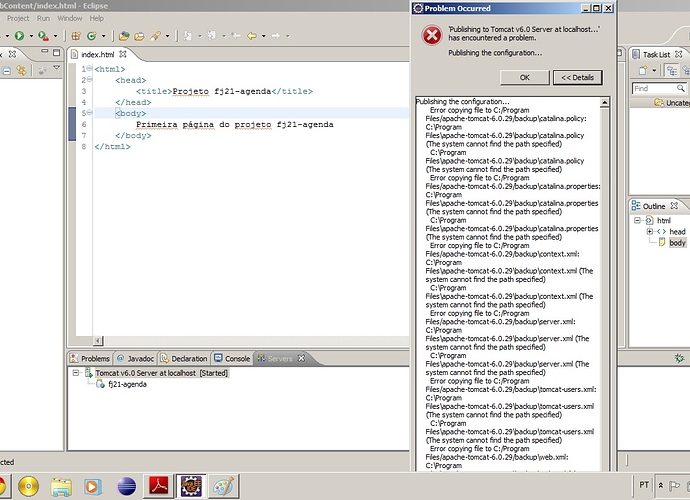Click the Run Last Tool external tools icon
Viewport: 690px width, 500px height.
coord(43,36)
